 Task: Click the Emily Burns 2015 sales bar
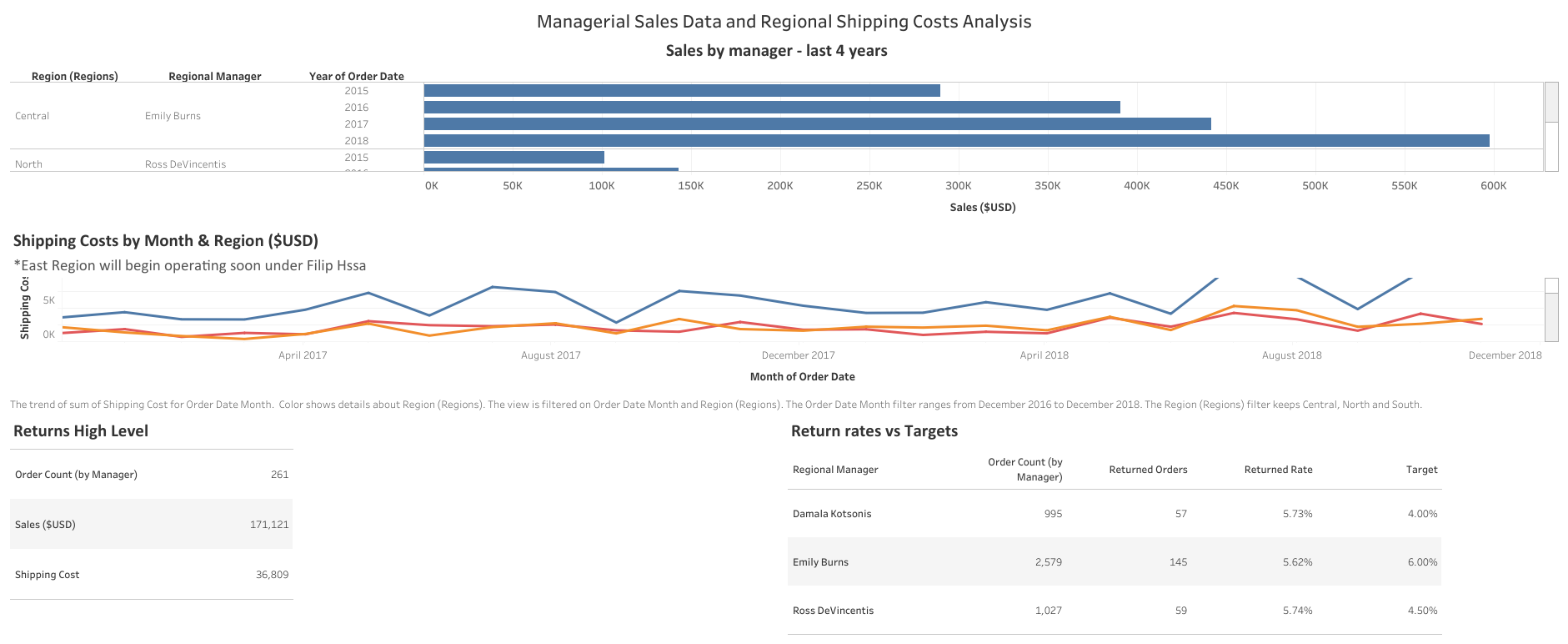click(x=682, y=91)
